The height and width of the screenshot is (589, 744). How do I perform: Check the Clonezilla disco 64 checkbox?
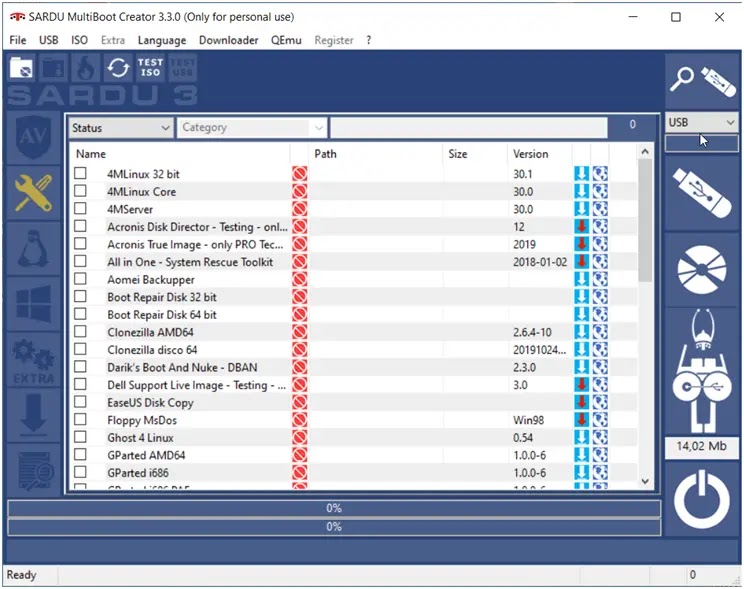[x=80, y=349]
